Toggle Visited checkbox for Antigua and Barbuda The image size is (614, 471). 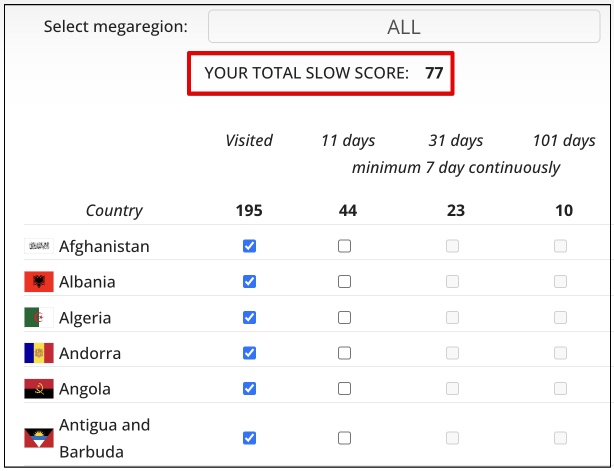pos(250,438)
